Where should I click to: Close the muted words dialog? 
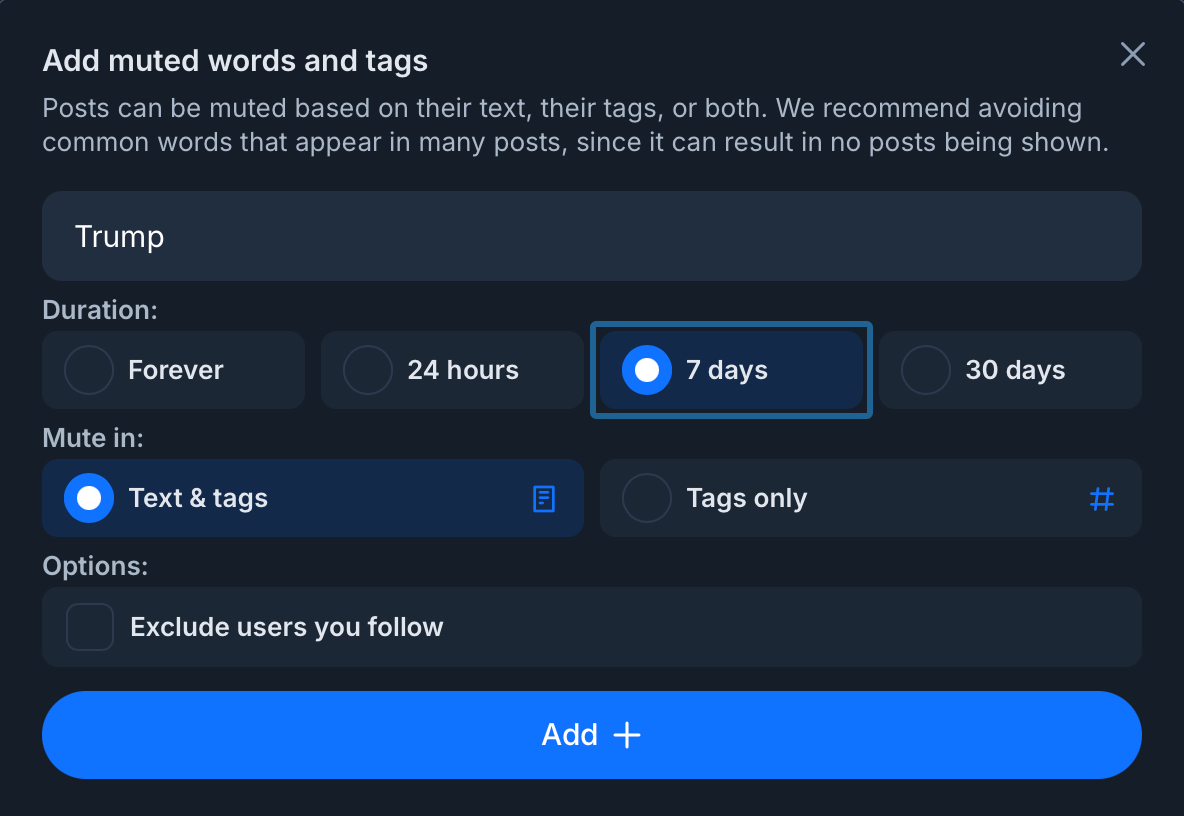click(1132, 54)
